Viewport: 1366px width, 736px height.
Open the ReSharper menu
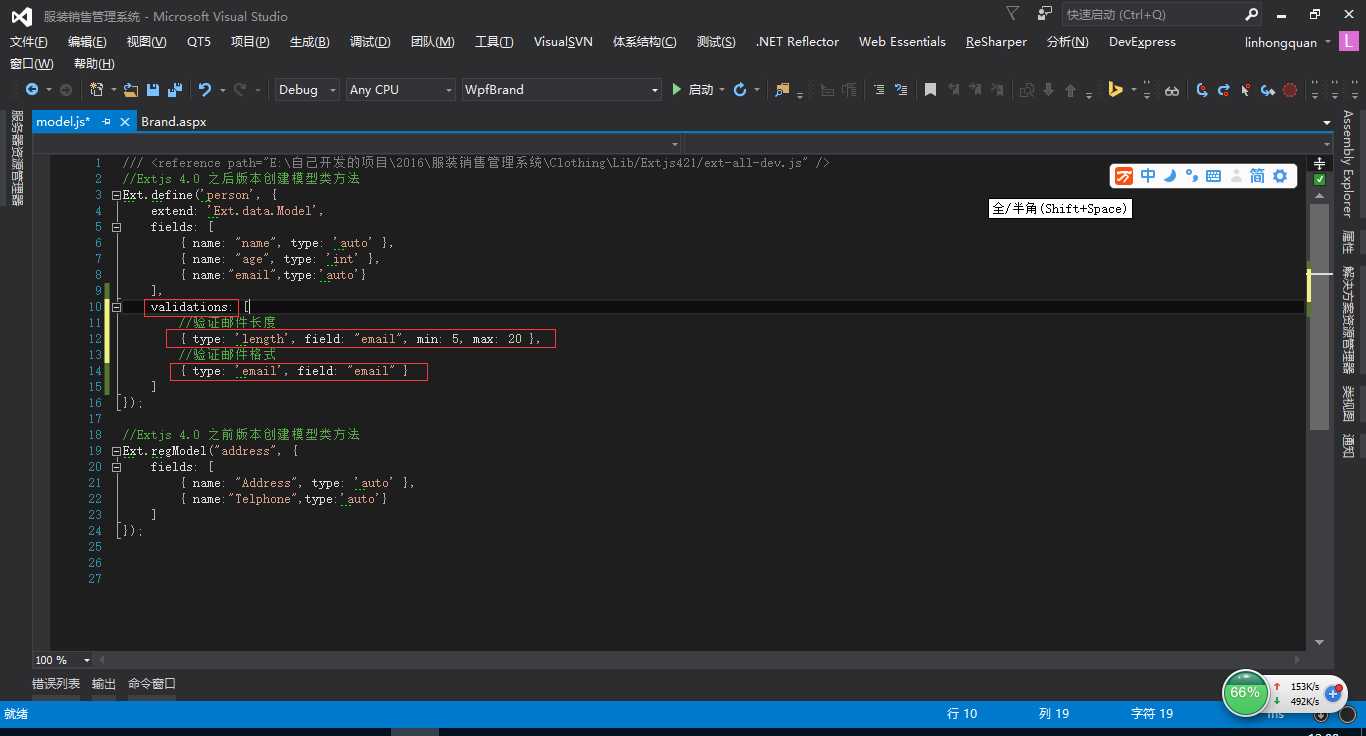pyautogui.click(x=996, y=42)
